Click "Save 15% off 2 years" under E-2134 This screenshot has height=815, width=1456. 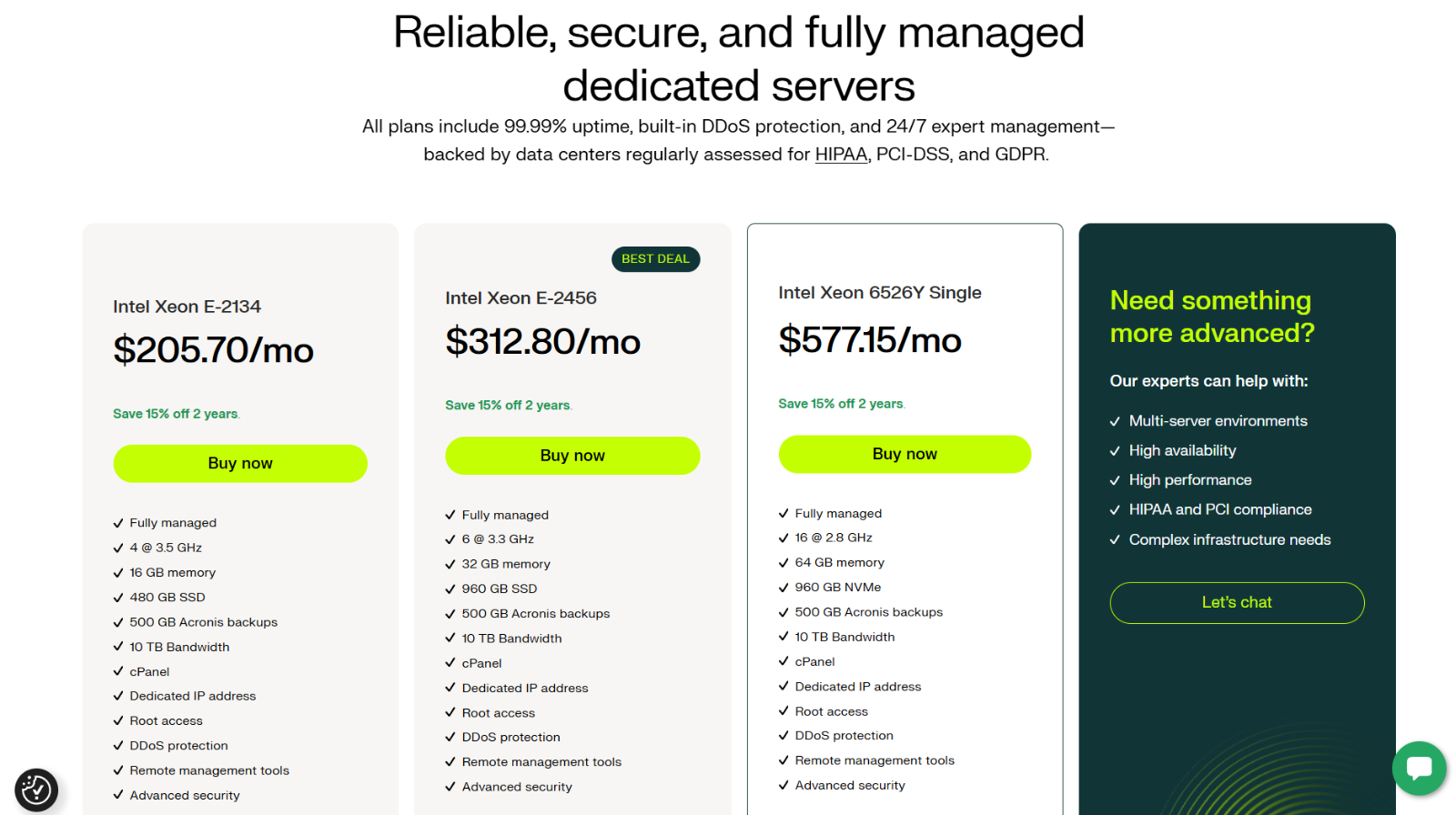point(176,413)
